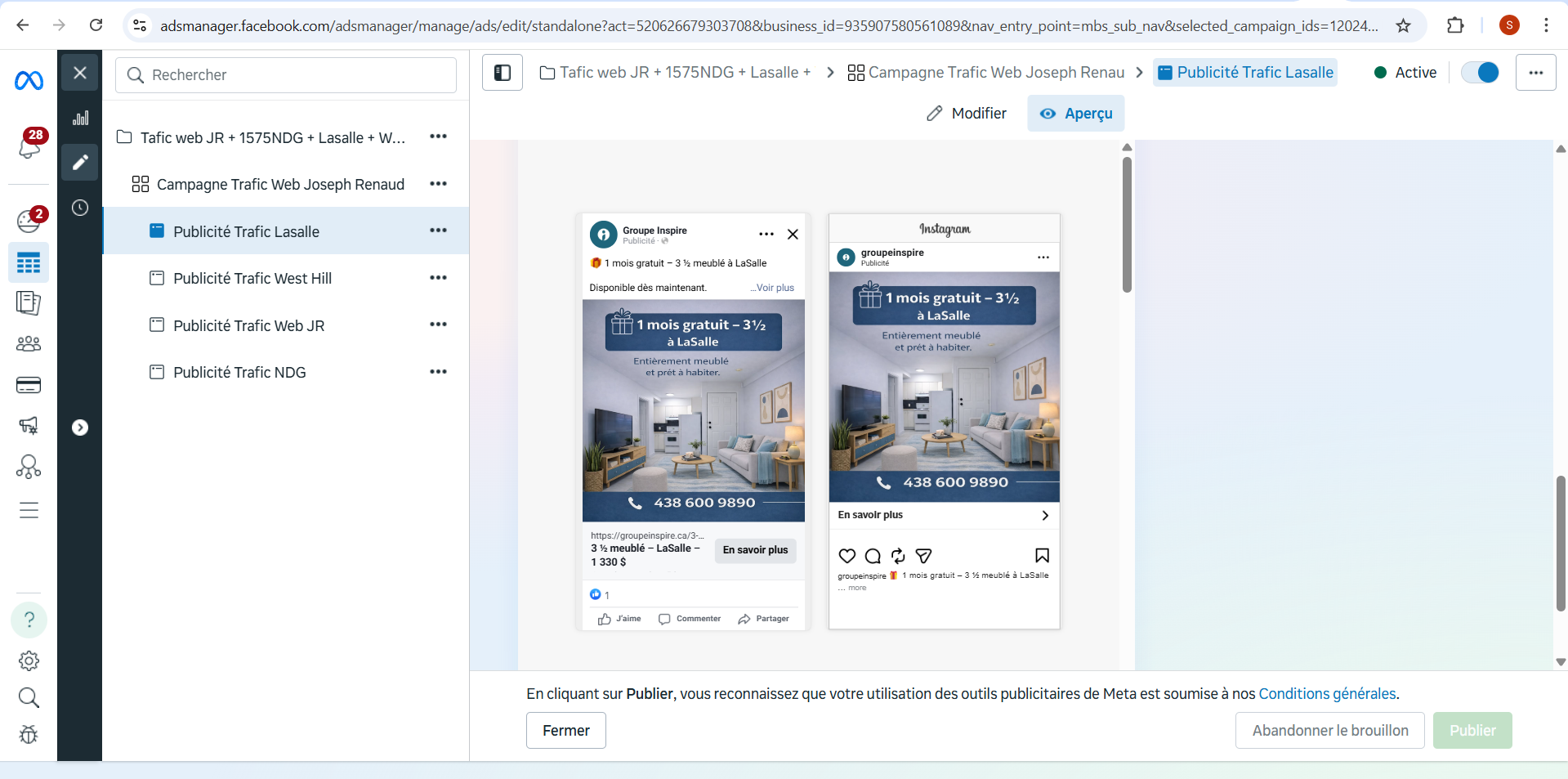Select Publicité Trafic NDG ad
The width and height of the screenshot is (1568, 779).
(239, 373)
